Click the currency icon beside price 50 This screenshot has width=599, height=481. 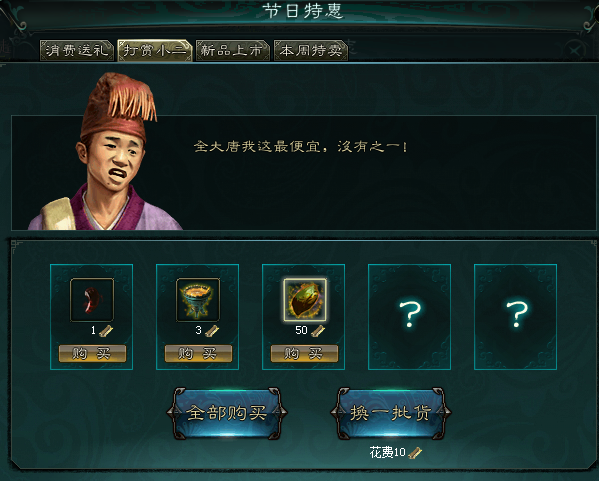[x=318, y=331]
